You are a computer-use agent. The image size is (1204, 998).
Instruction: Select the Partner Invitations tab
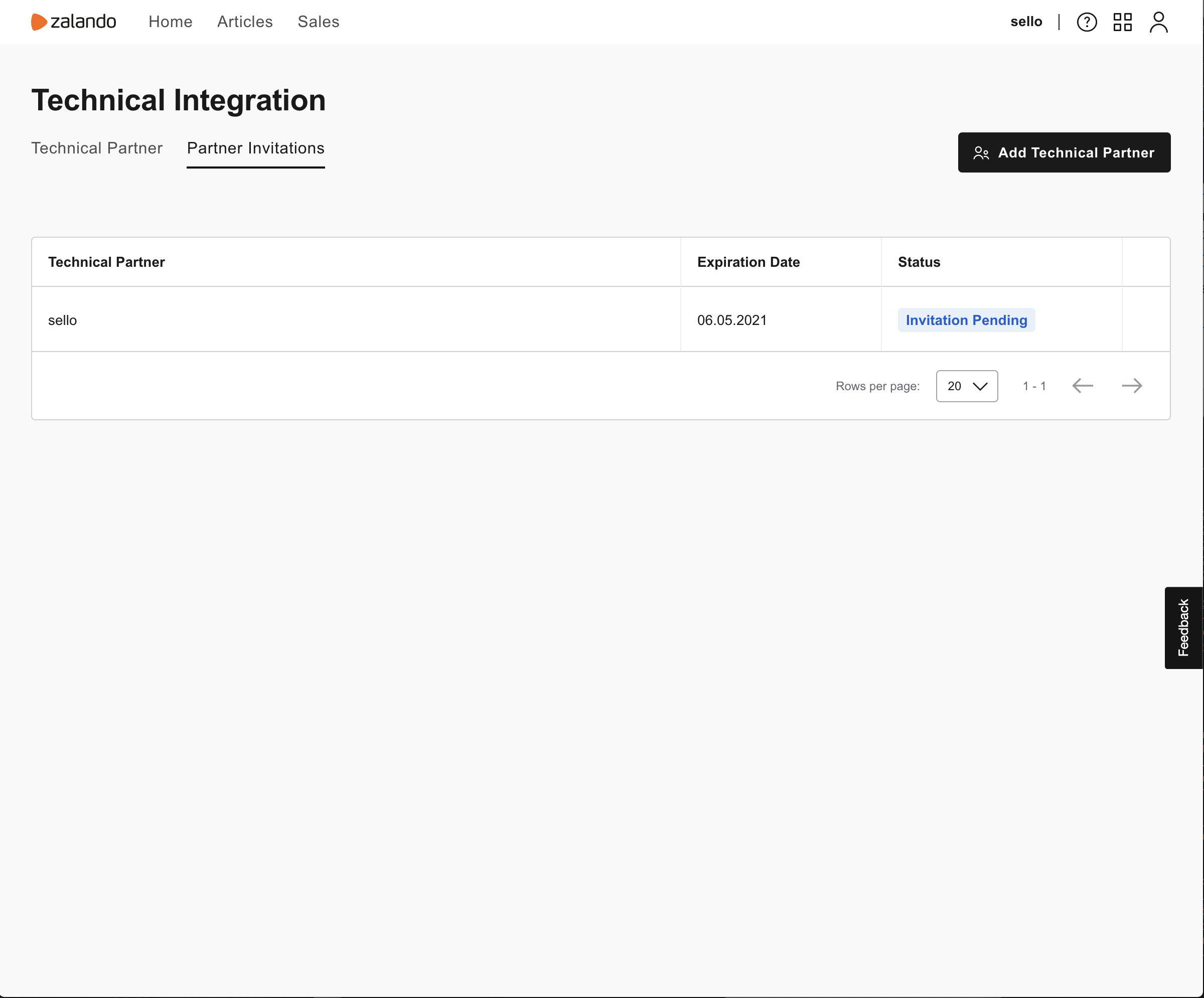(x=256, y=148)
